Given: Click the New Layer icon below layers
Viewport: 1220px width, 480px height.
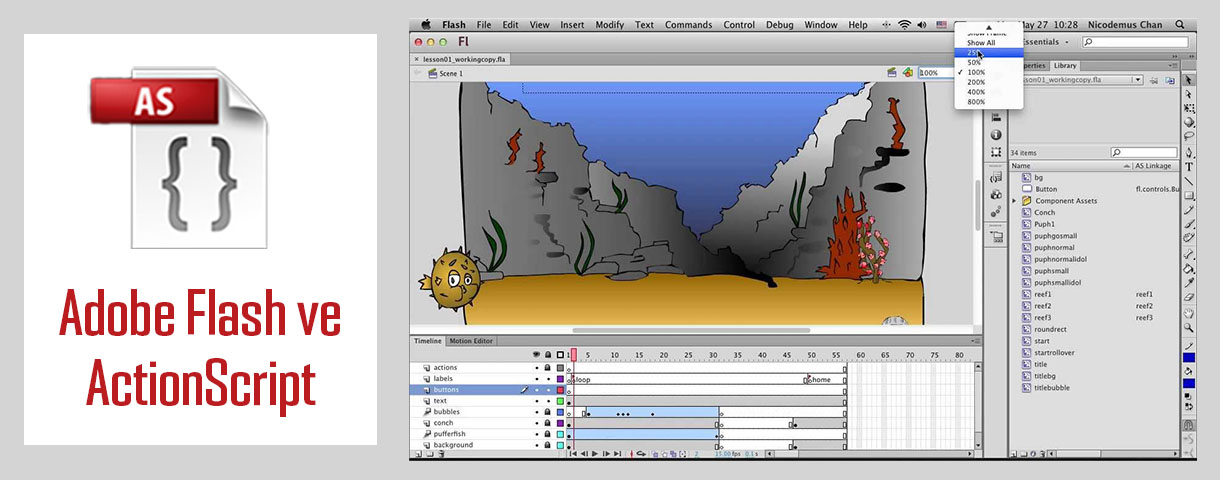Looking at the screenshot, I should pyautogui.click(x=418, y=454).
